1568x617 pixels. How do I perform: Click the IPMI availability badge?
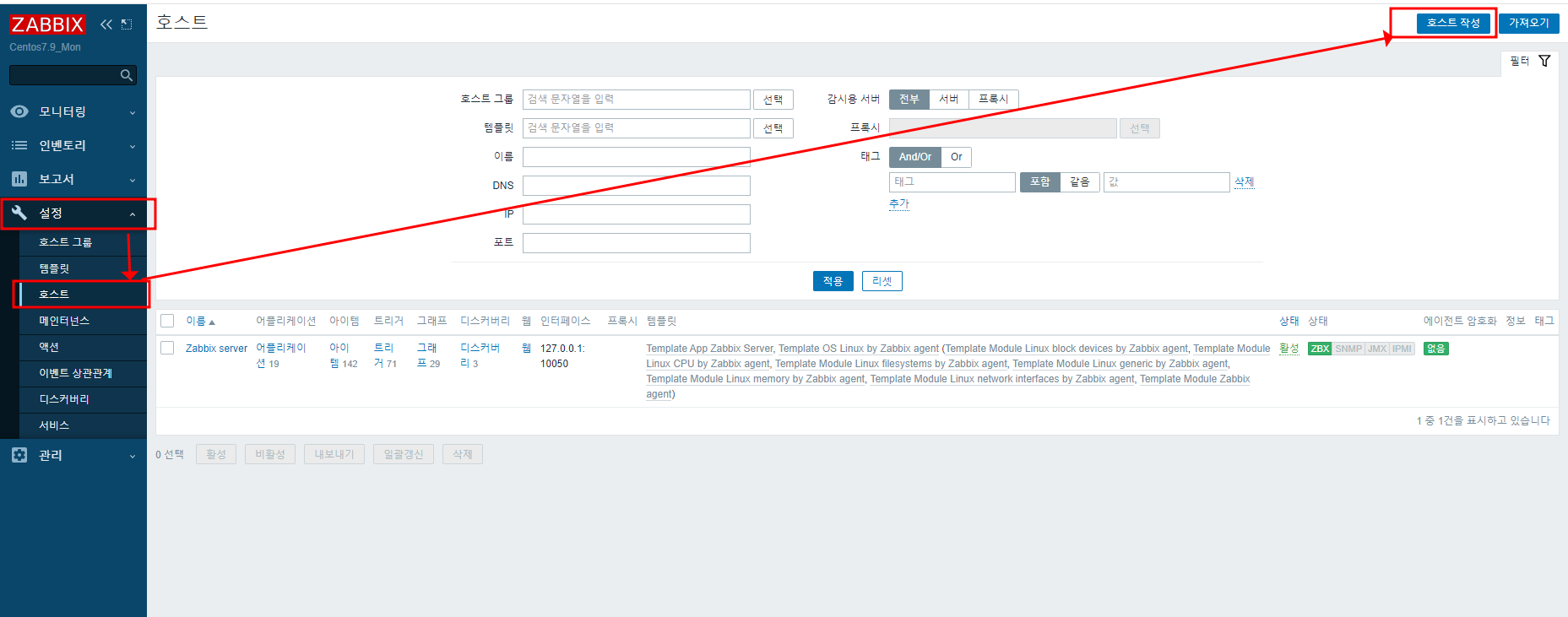pyautogui.click(x=1403, y=349)
